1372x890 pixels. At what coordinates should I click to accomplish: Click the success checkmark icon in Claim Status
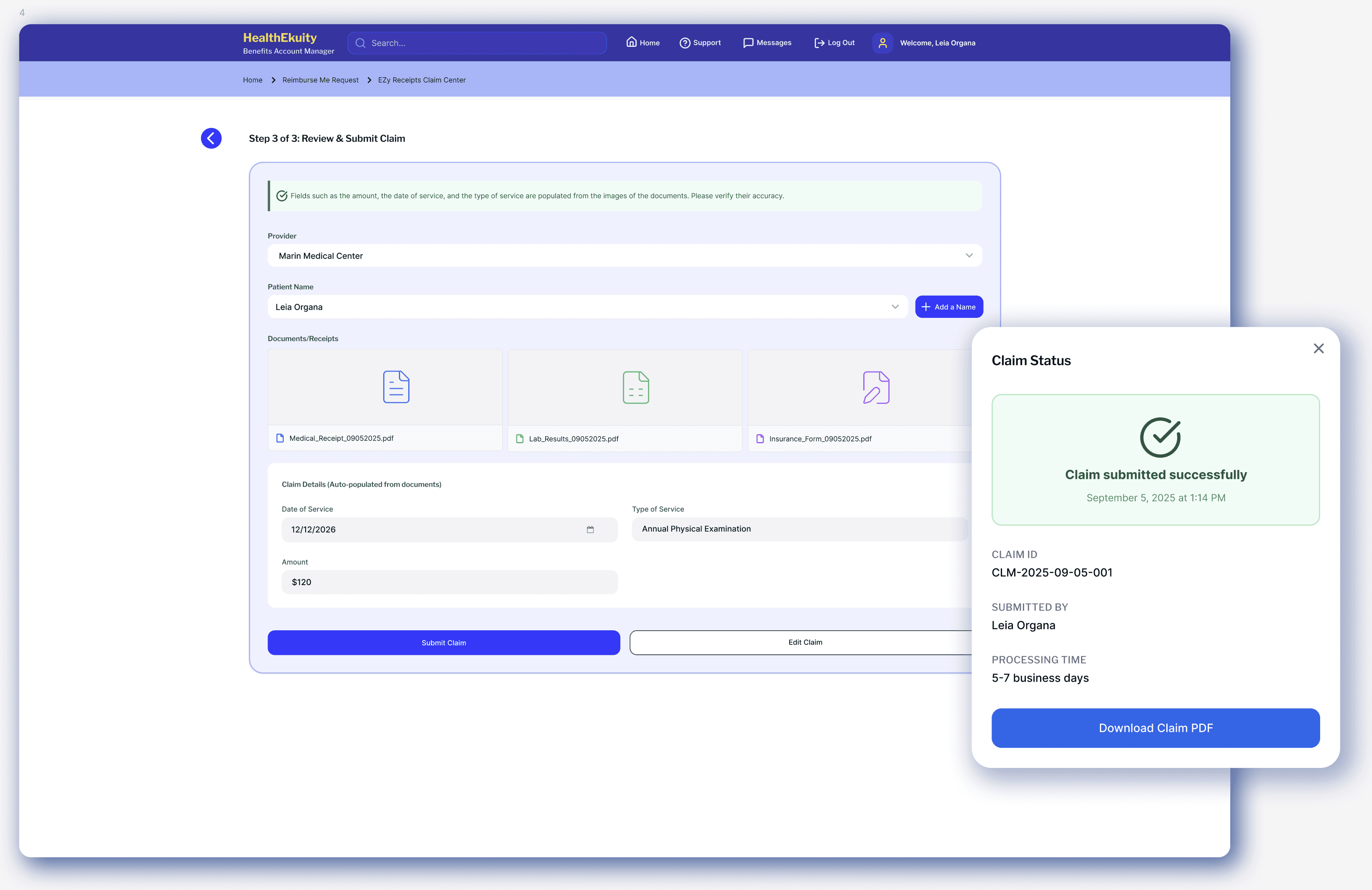pos(1160,437)
